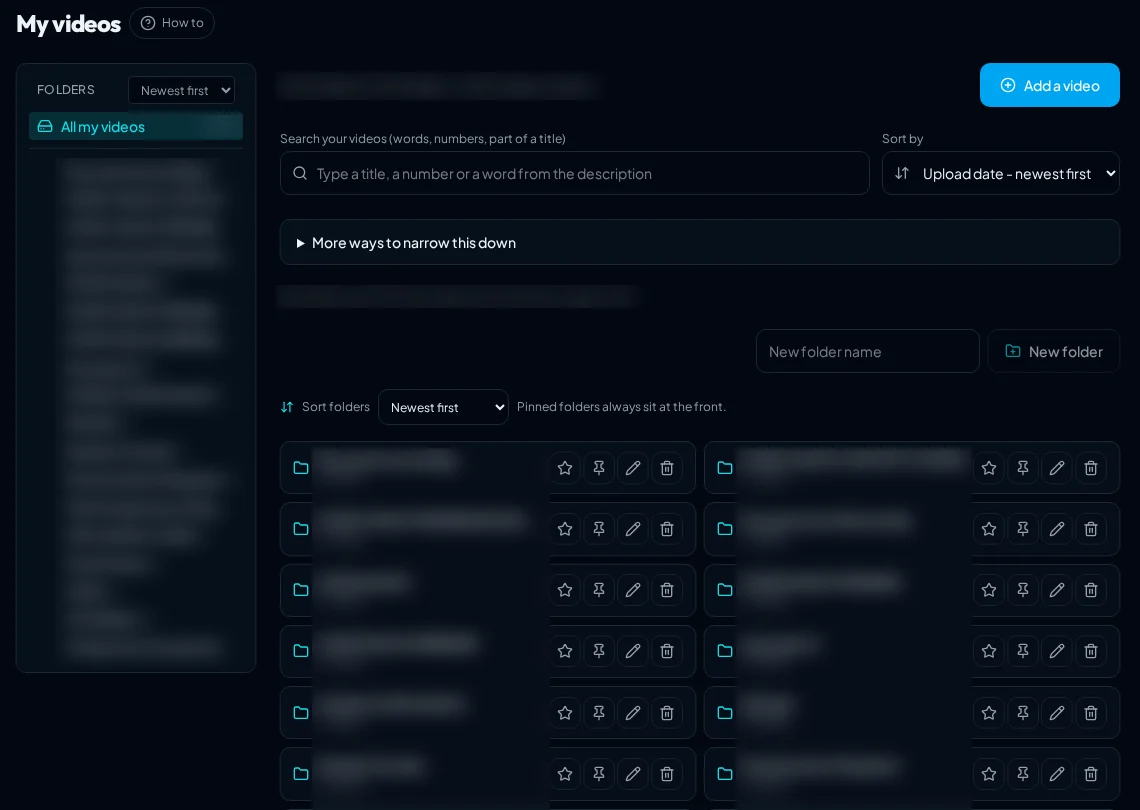Focus the video search field
Image resolution: width=1140 pixels, height=810 pixels.
(x=574, y=173)
